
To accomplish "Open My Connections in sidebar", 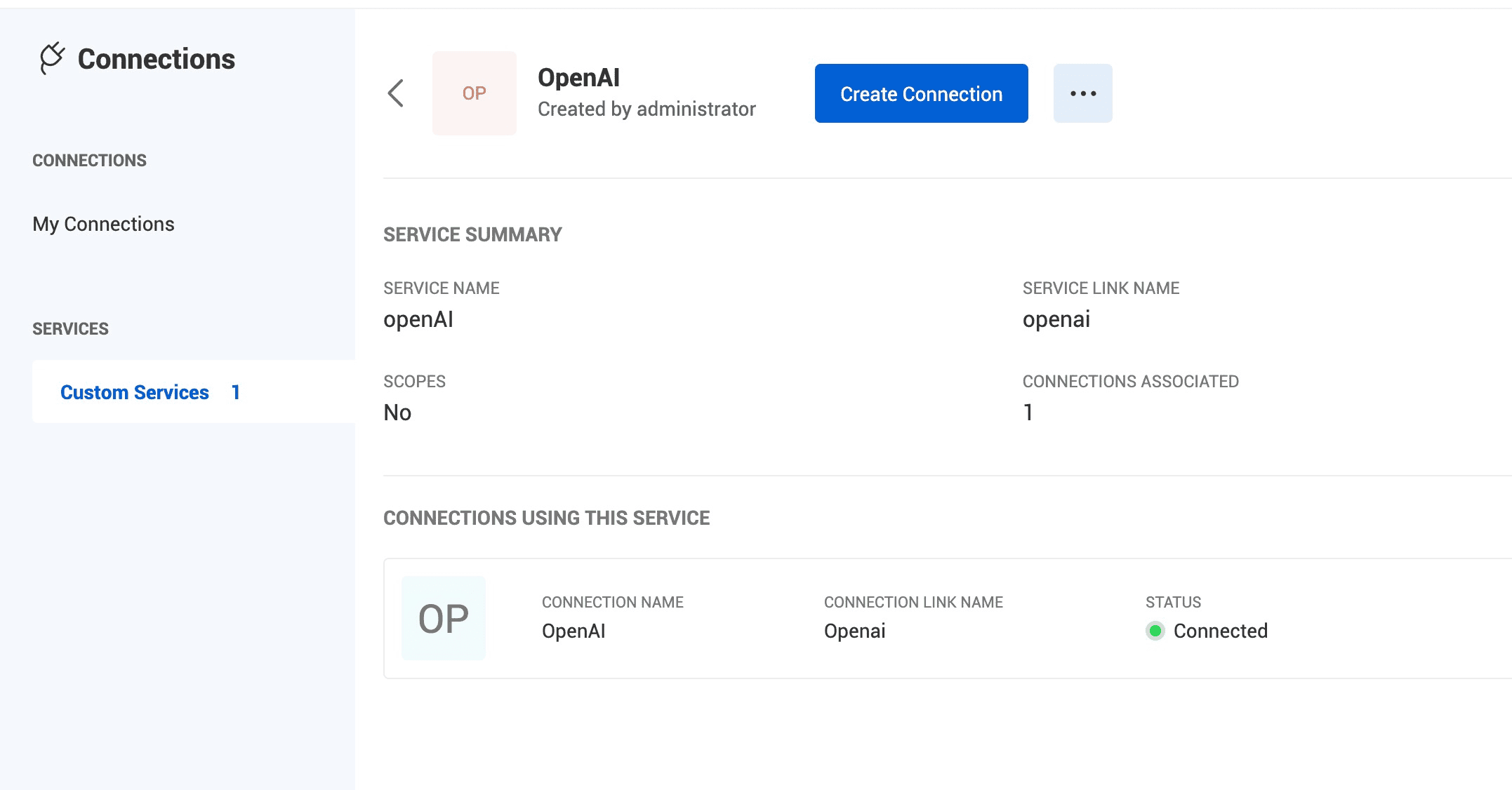I will 103,224.
